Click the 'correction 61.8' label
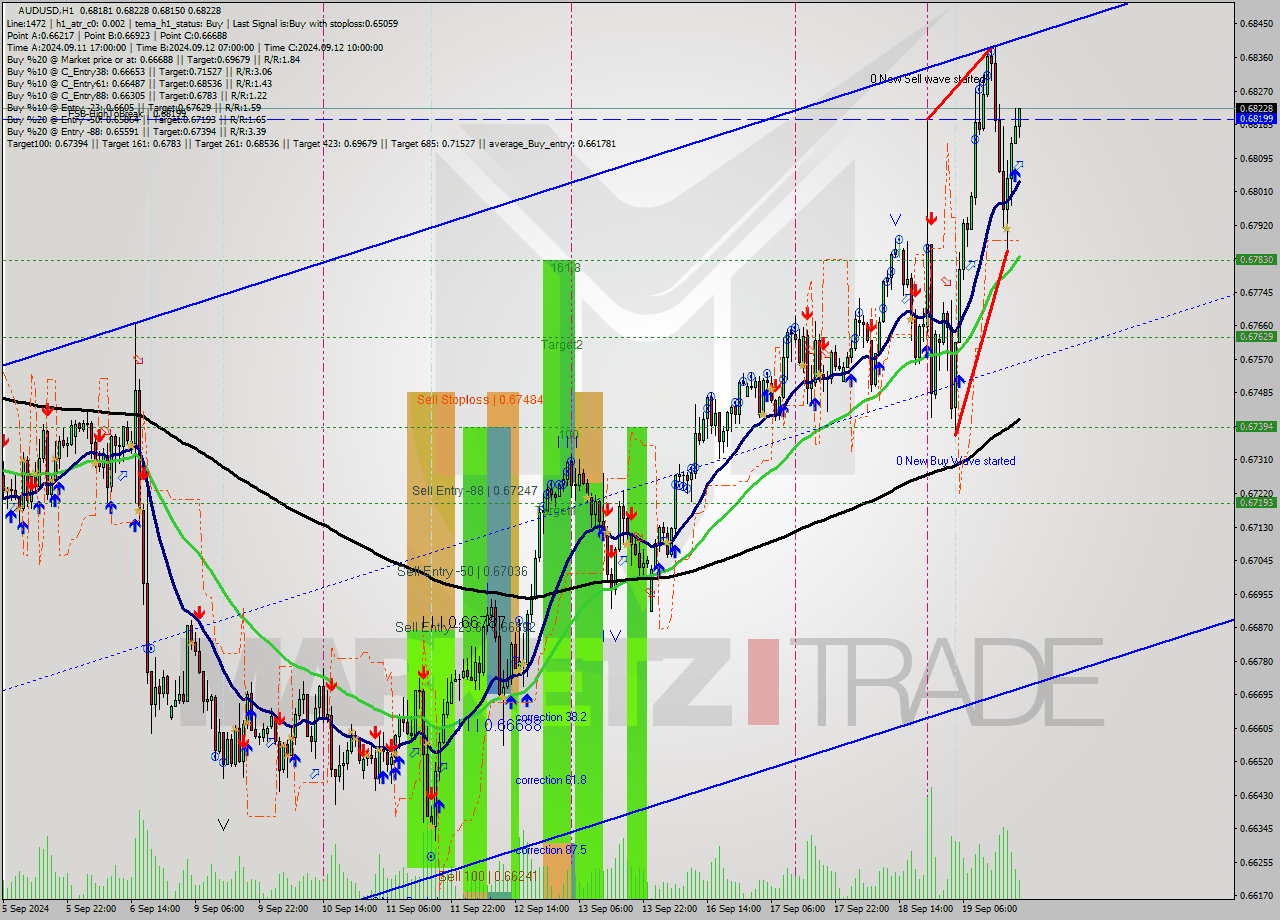 pyautogui.click(x=551, y=780)
